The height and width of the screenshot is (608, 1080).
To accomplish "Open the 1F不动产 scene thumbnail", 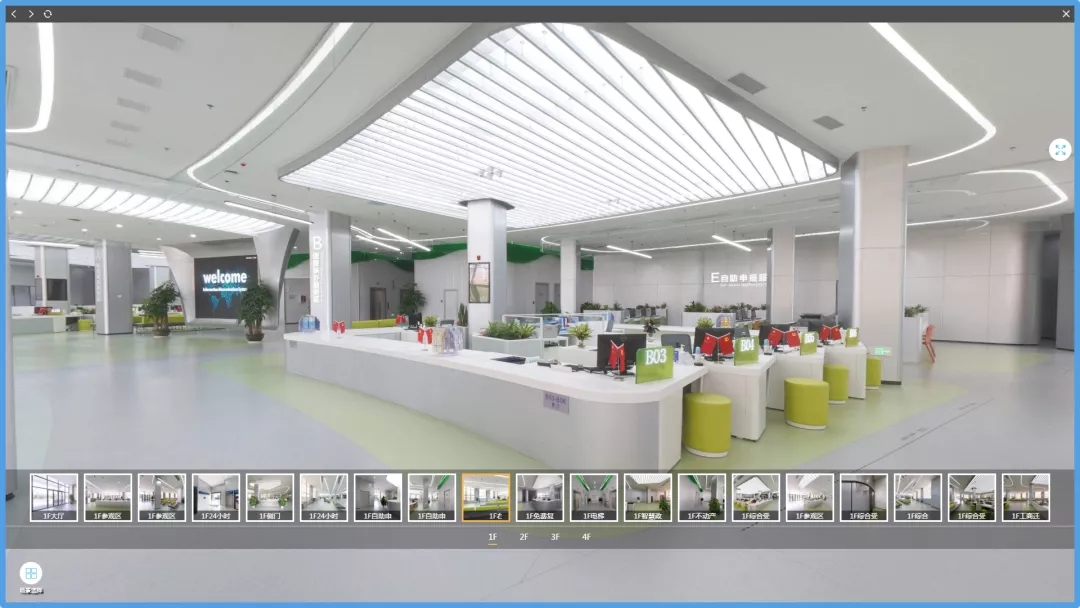I will pos(702,497).
